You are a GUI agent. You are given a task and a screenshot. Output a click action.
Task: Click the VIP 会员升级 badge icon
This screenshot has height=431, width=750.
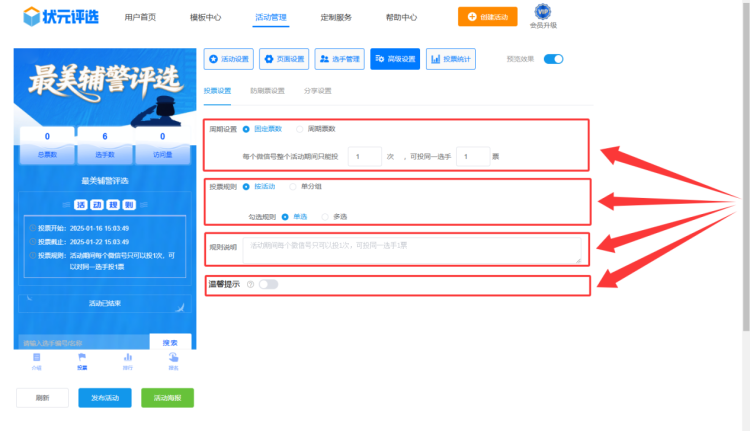click(x=542, y=13)
